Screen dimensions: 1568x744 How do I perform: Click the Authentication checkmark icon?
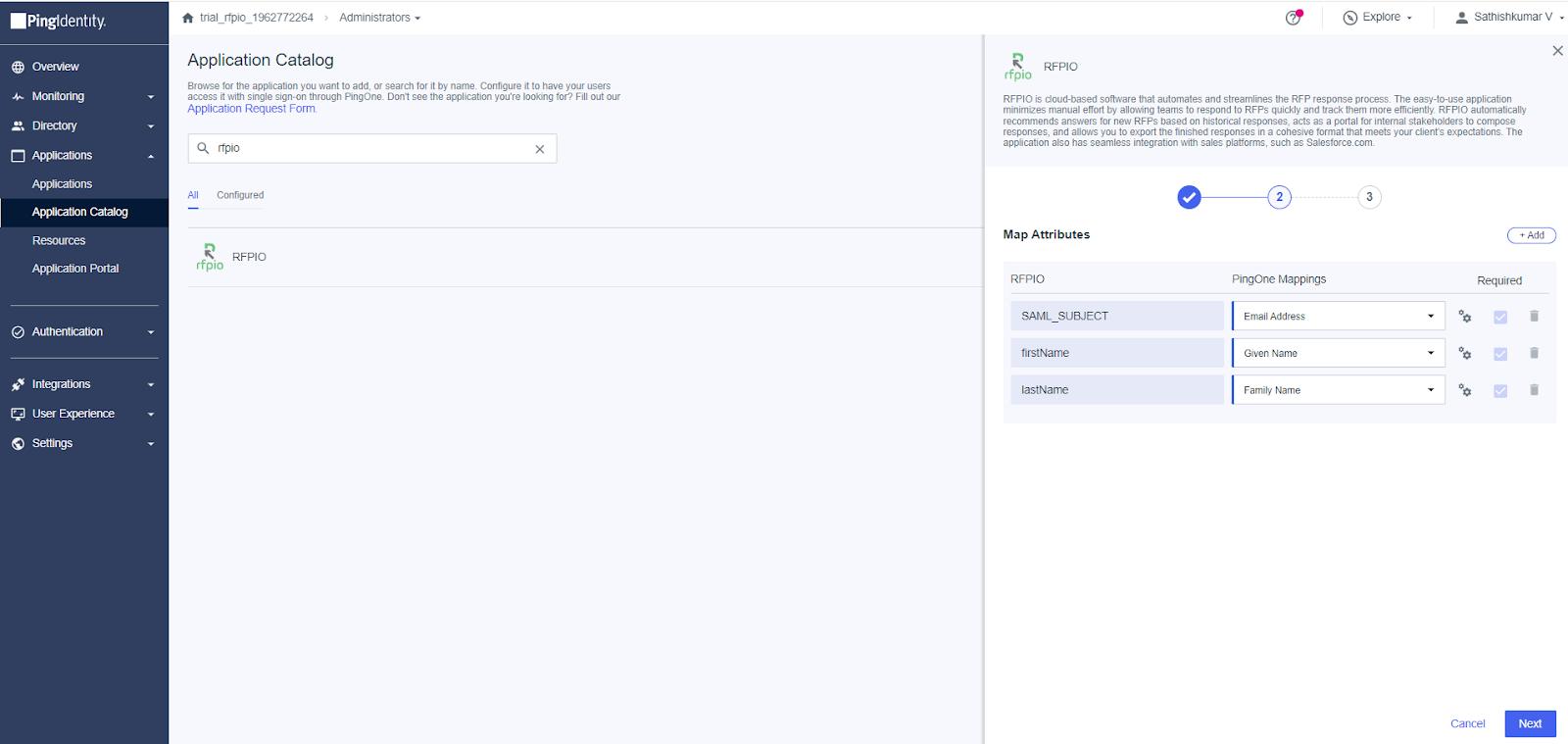[x=18, y=332]
